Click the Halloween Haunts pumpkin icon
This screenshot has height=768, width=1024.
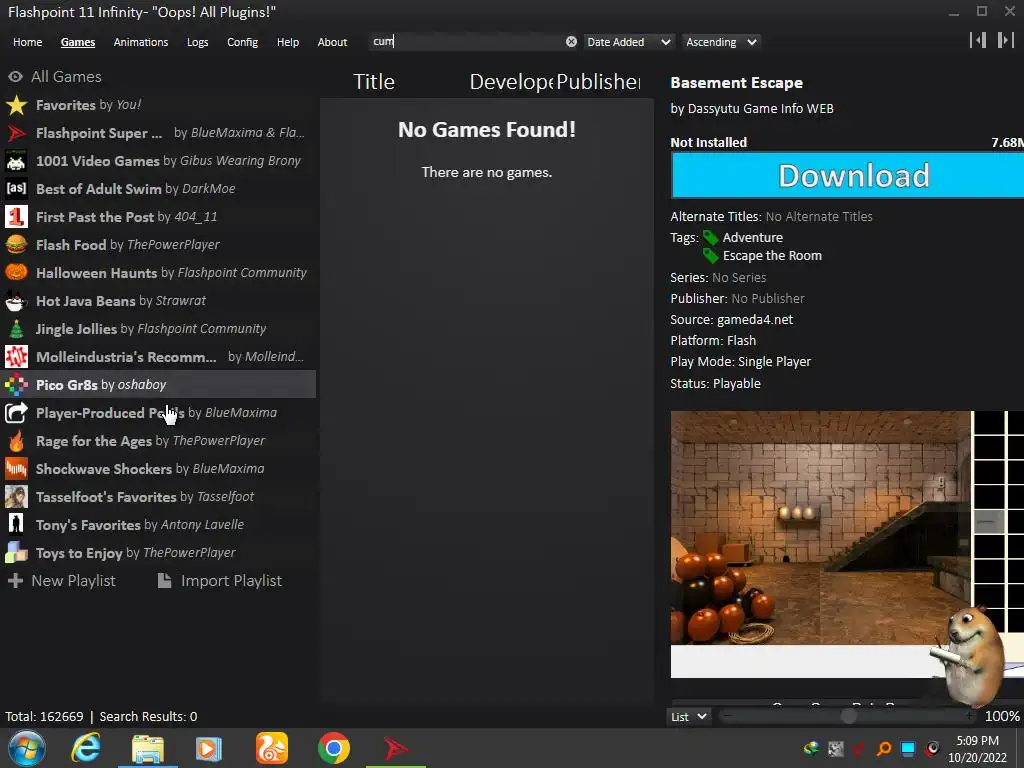tap(16, 272)
